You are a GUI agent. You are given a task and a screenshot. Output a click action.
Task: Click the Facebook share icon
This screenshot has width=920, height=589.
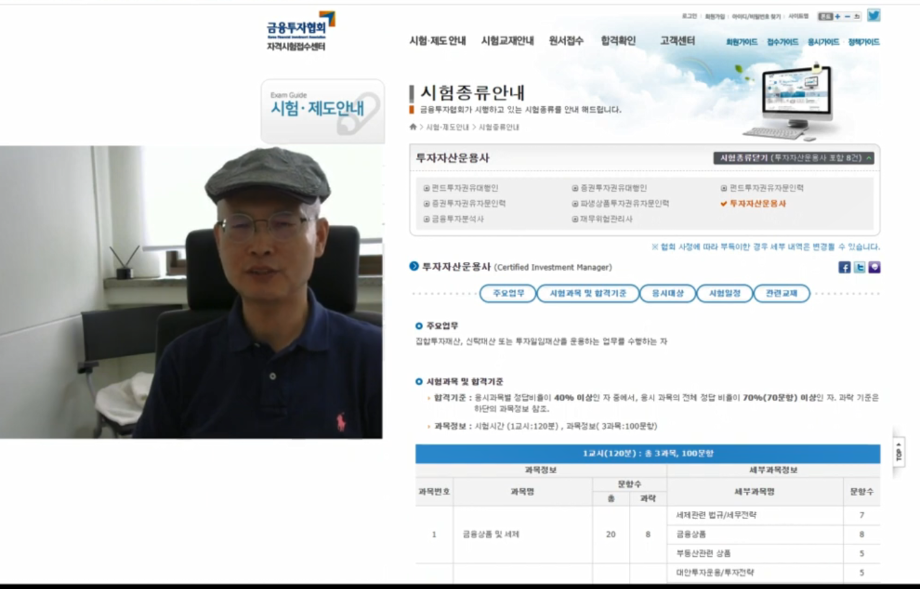pyautogui.click(x=845, y=268)
